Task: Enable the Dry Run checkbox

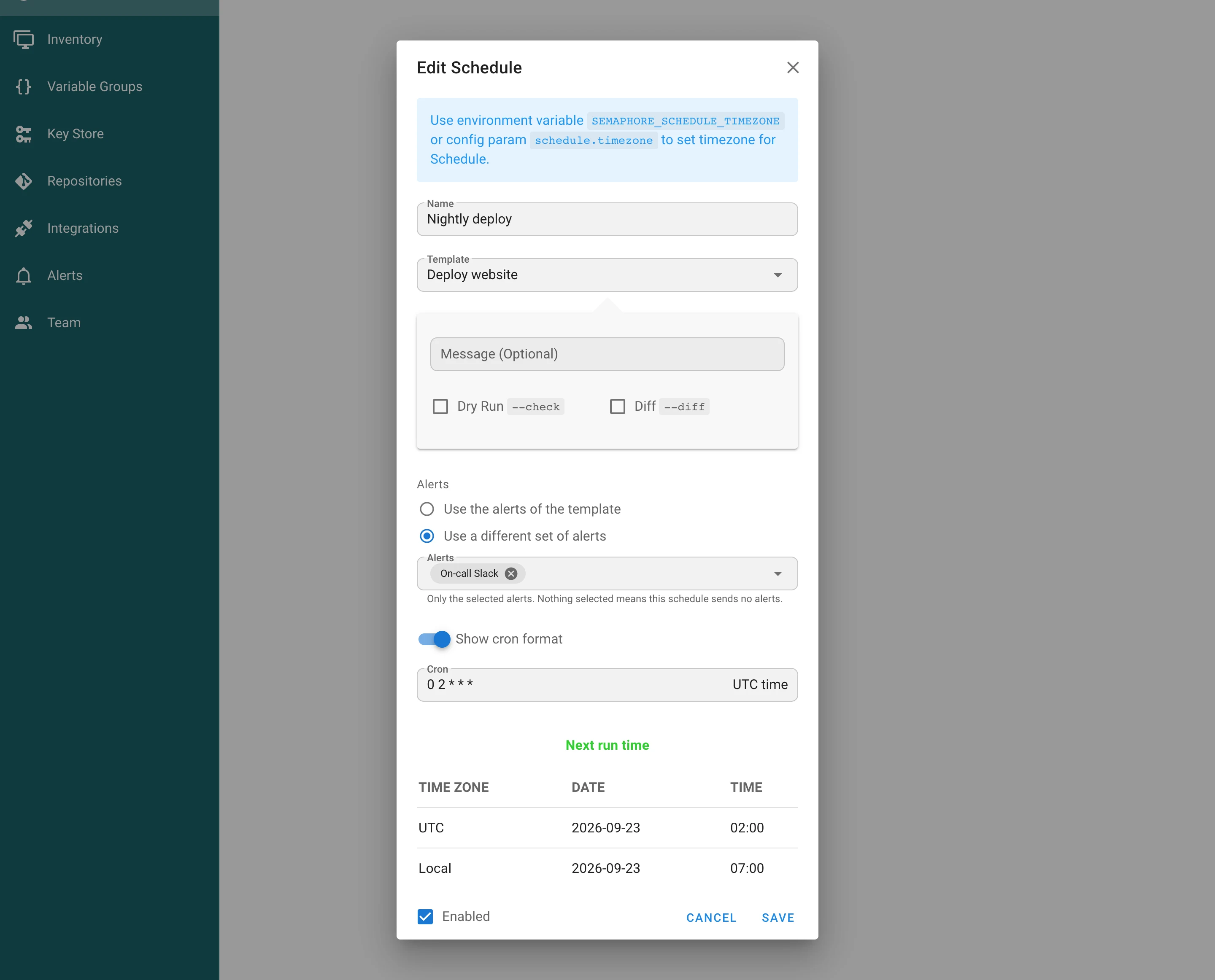Action: [x=440, y=407]
